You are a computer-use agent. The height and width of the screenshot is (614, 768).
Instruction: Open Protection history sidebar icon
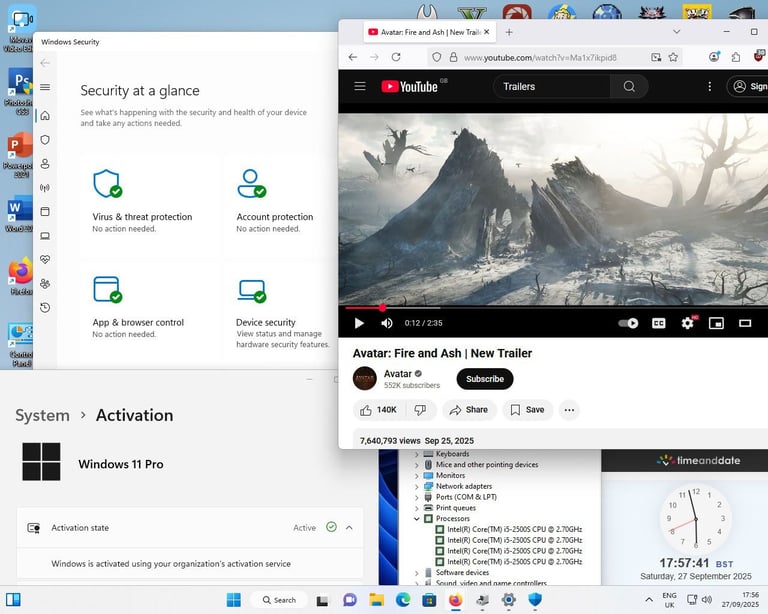coord(45,307)
